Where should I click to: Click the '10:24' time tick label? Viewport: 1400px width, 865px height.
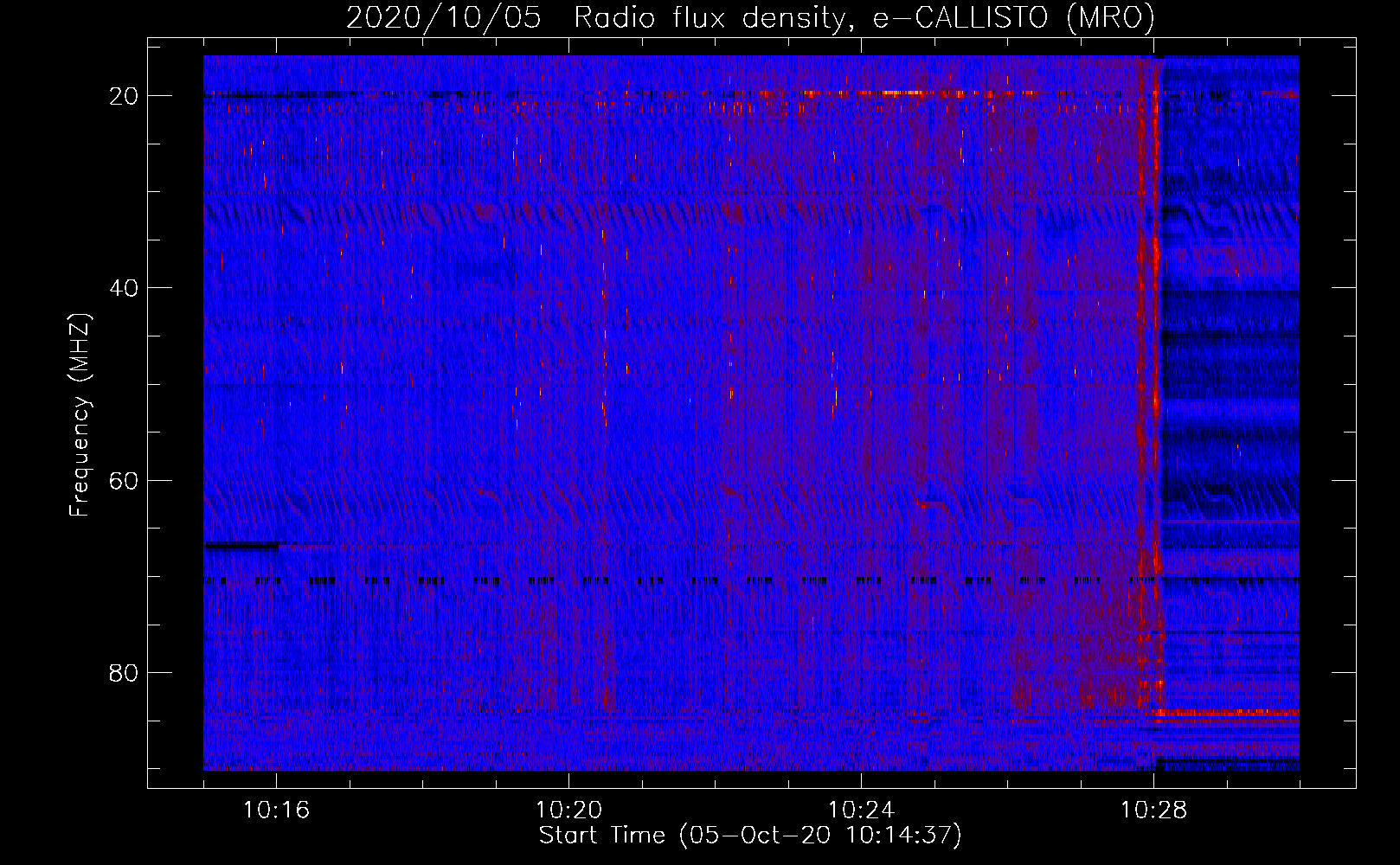coord(861,810)
